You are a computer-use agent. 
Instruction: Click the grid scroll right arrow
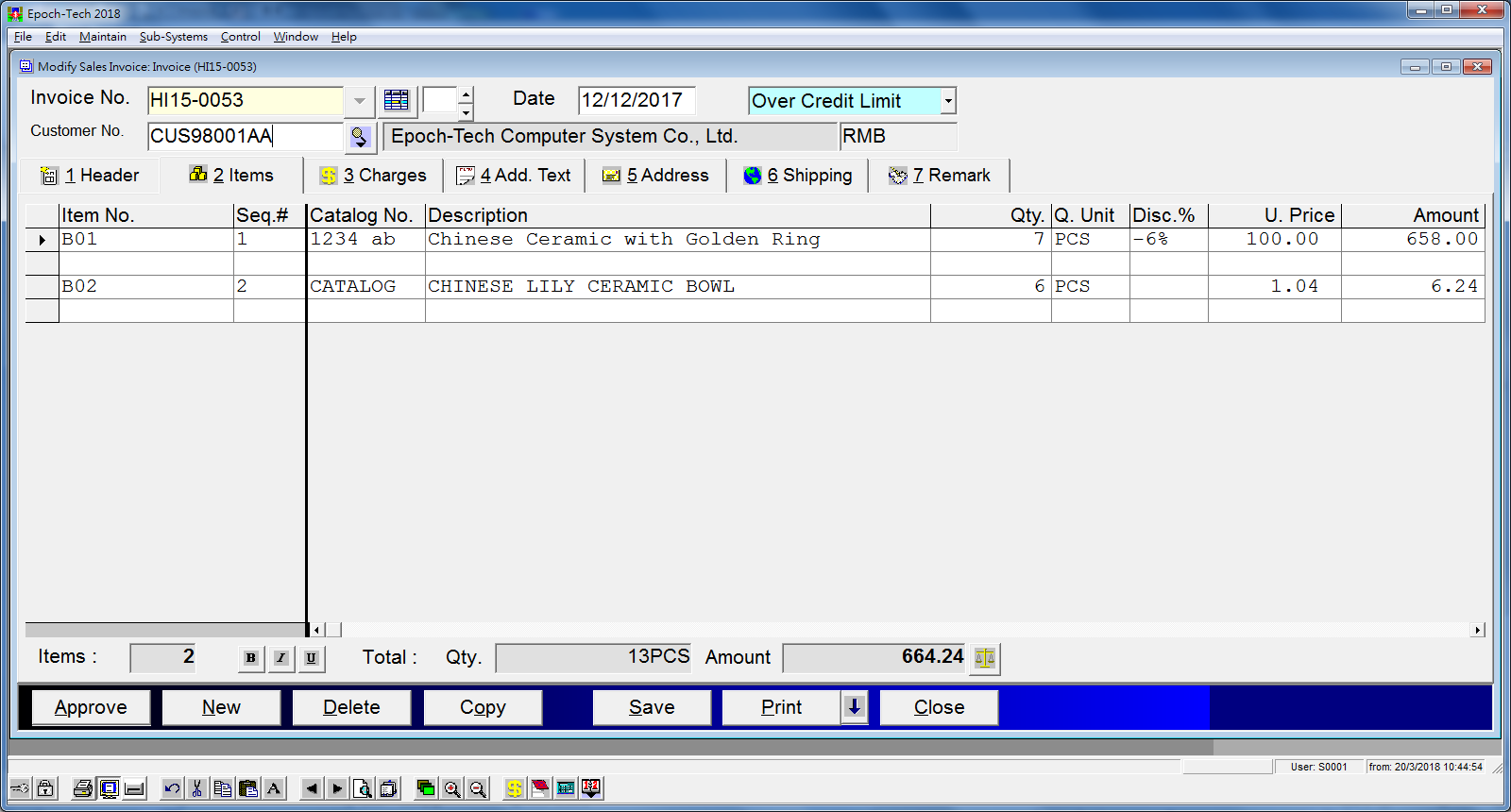[x=1477, y=630]
